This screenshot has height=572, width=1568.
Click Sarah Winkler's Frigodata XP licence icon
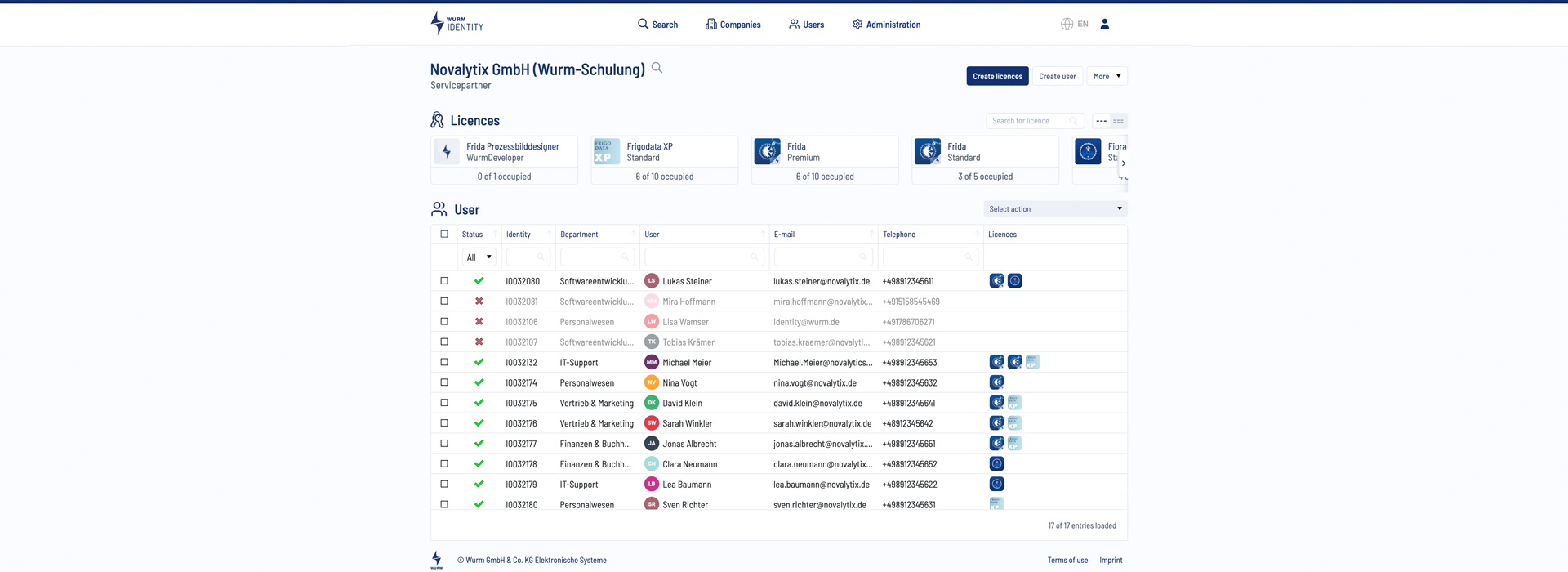[1014, 423]
